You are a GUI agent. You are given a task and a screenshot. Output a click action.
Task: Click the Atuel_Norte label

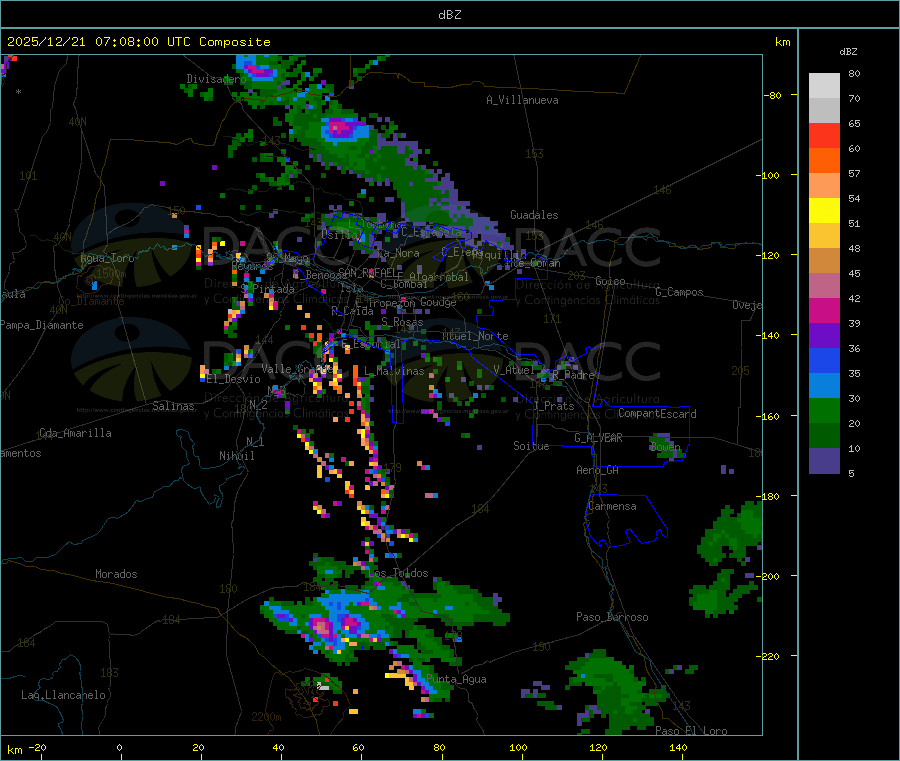point(475,336)
